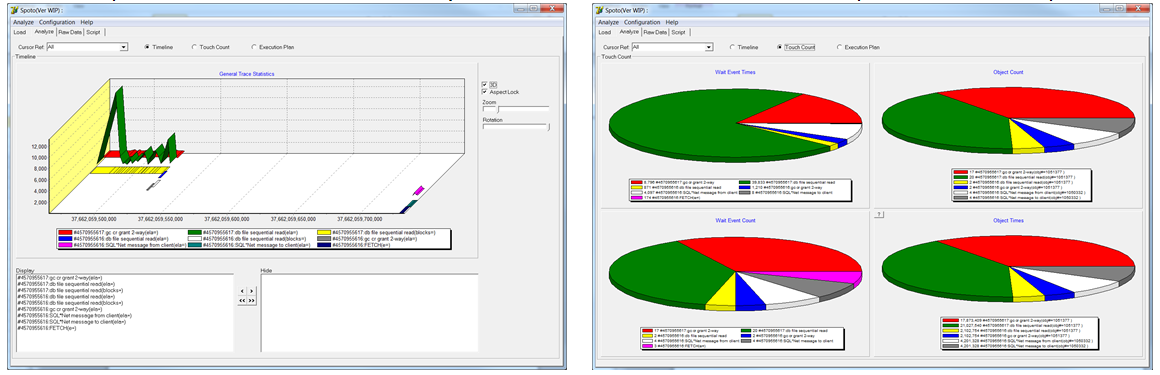Select the Execution Plan radio button in the right window

[840, 47]
